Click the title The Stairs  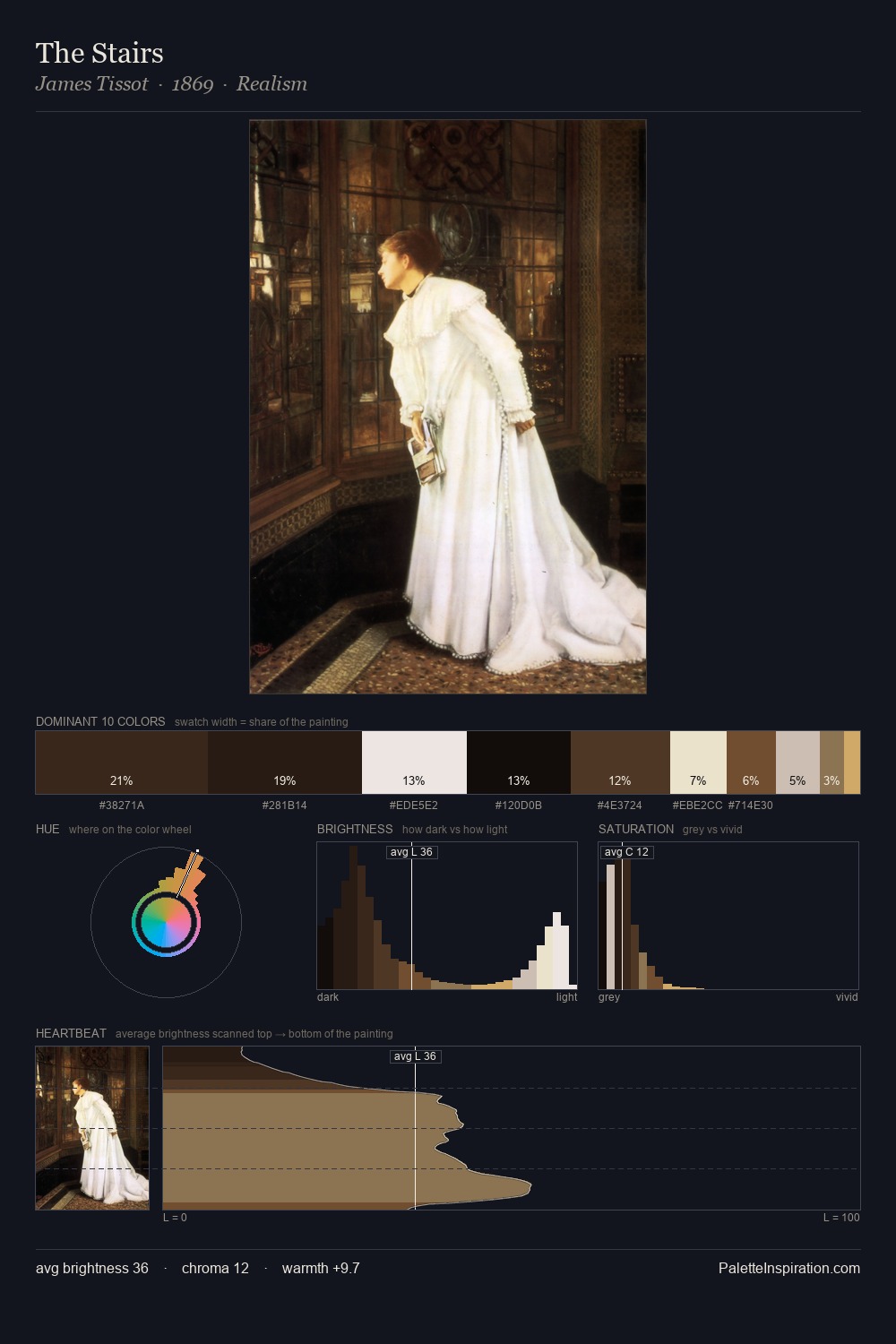pyautogui.click(x=99, y=54)
